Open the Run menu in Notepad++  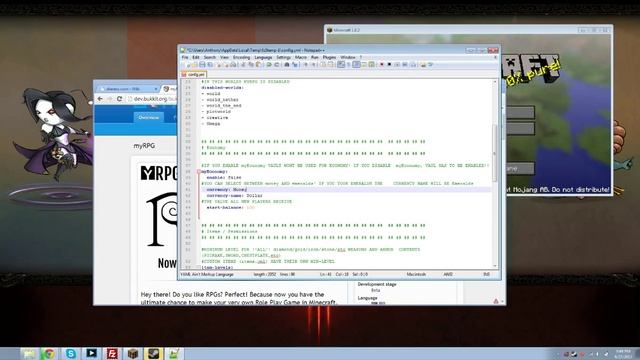tap(314, 58)
